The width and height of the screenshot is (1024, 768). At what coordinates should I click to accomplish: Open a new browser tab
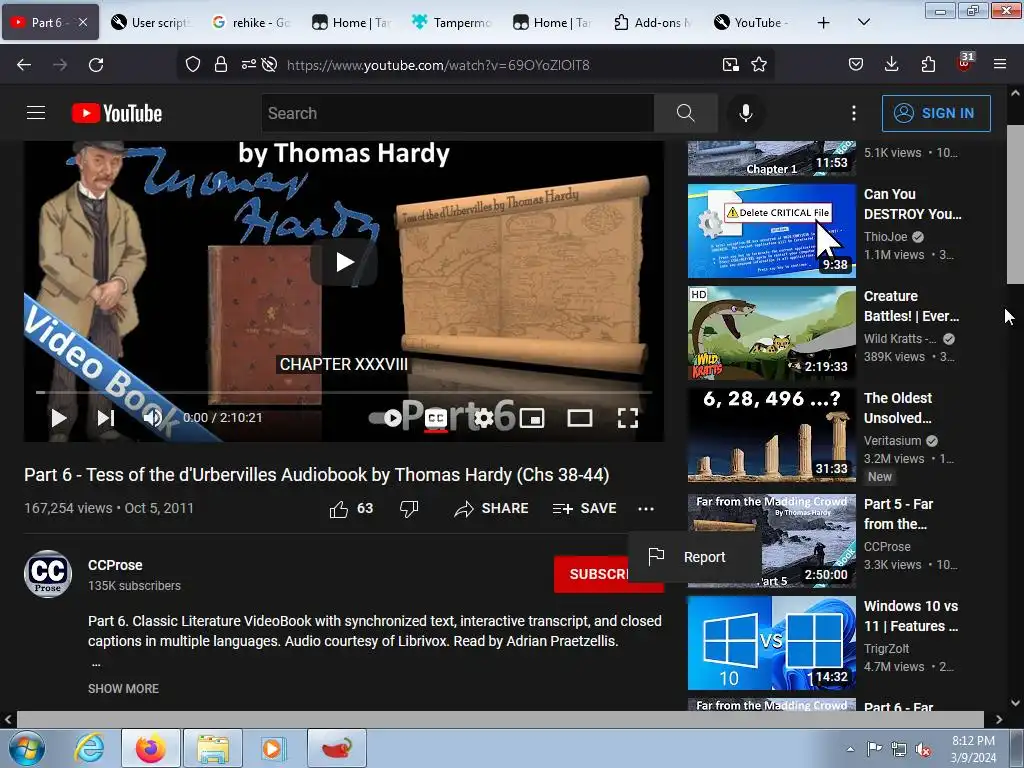click(824, 22)
